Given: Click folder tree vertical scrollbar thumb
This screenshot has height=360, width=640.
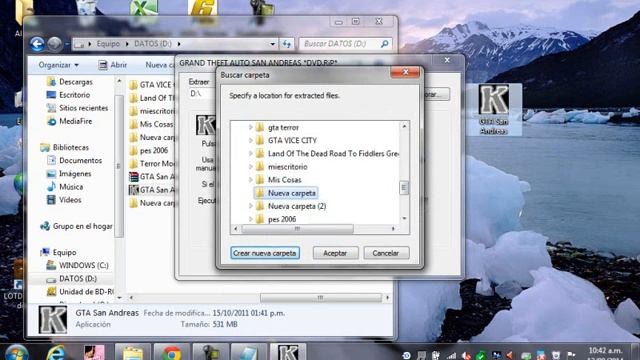Looking at the screenshot, I should click(x=404, y=188).
